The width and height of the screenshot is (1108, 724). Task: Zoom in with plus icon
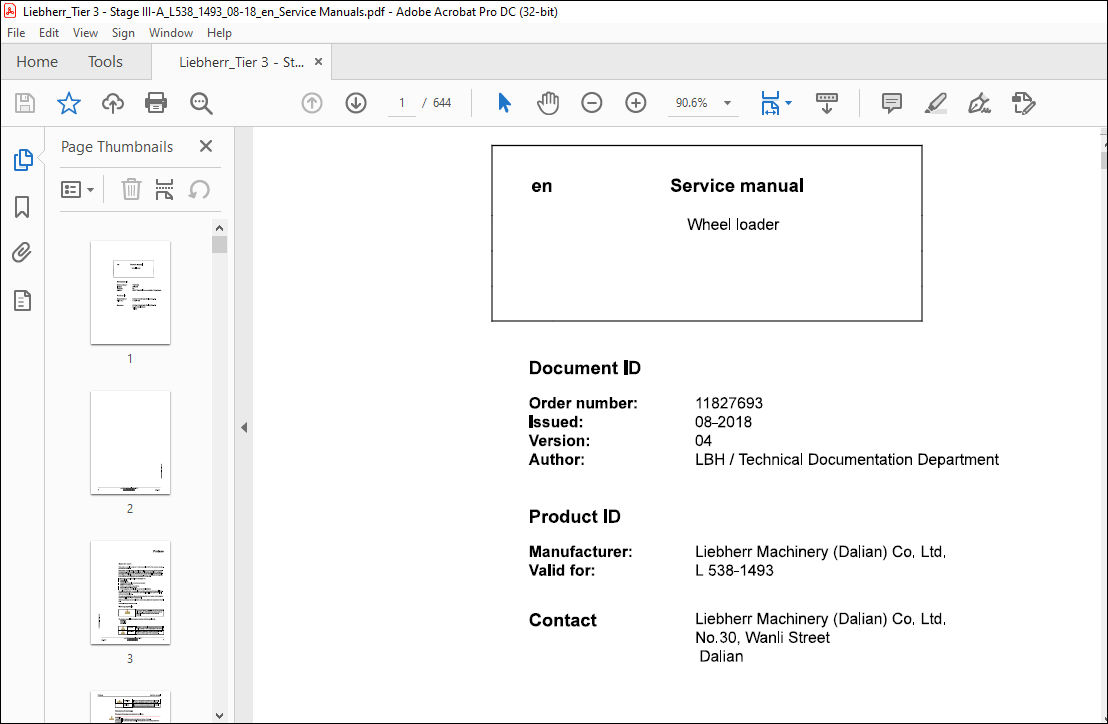coord(635,103)
